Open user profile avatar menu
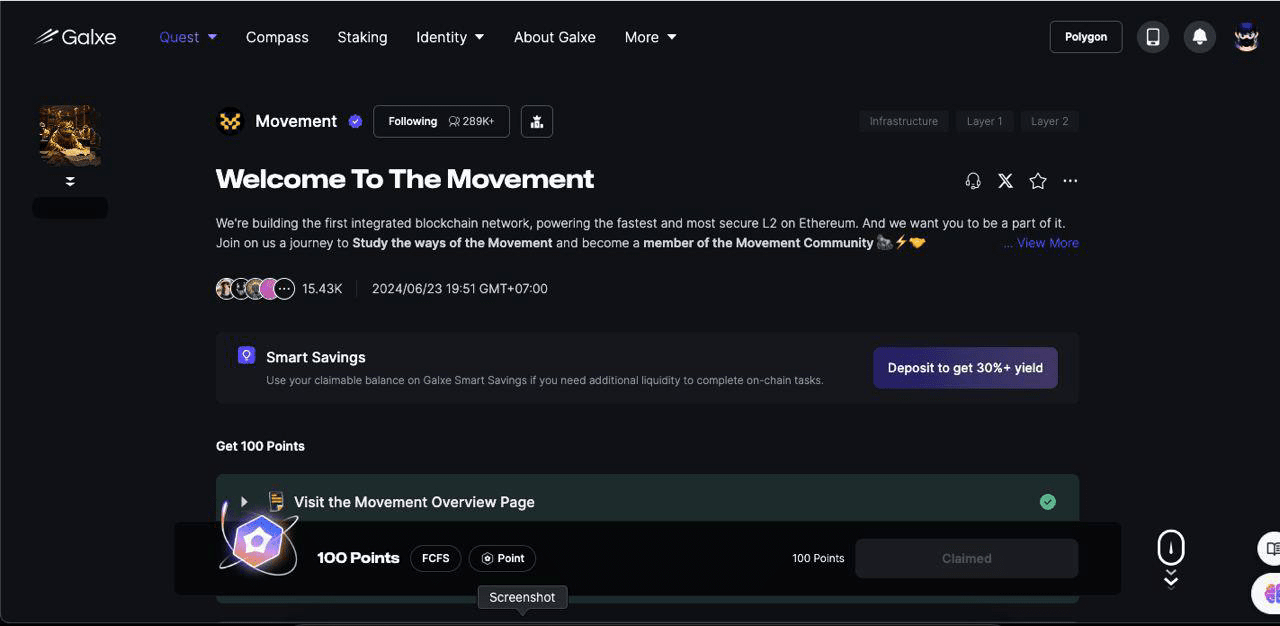Viewport: 1280px width, 626px height. tap(1246, 37)
